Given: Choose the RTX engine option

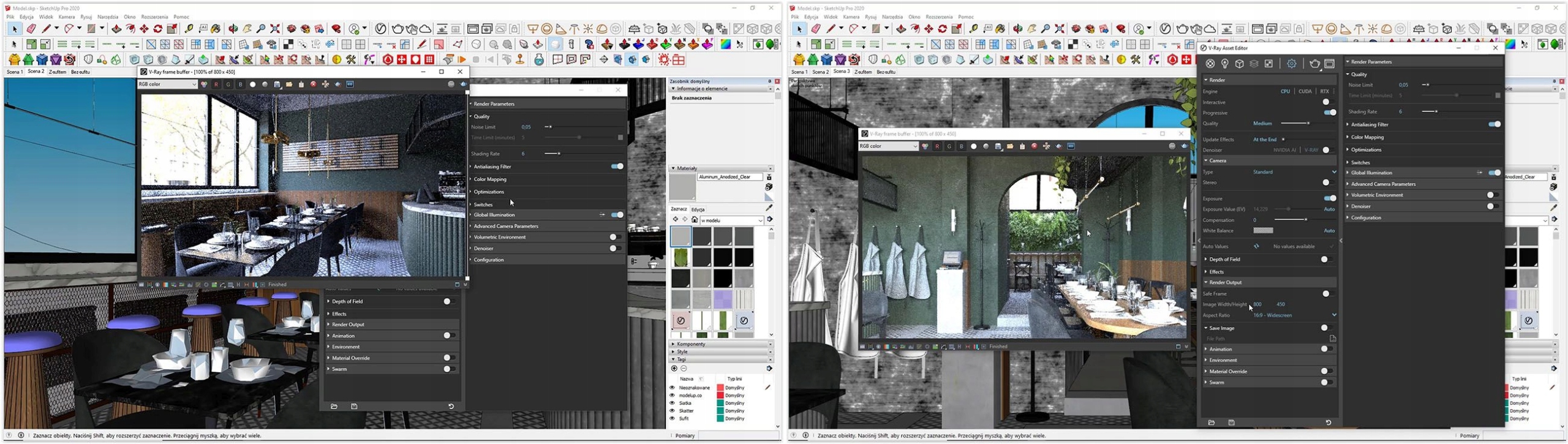Looking at the screenshot, I should [1324, 91].
